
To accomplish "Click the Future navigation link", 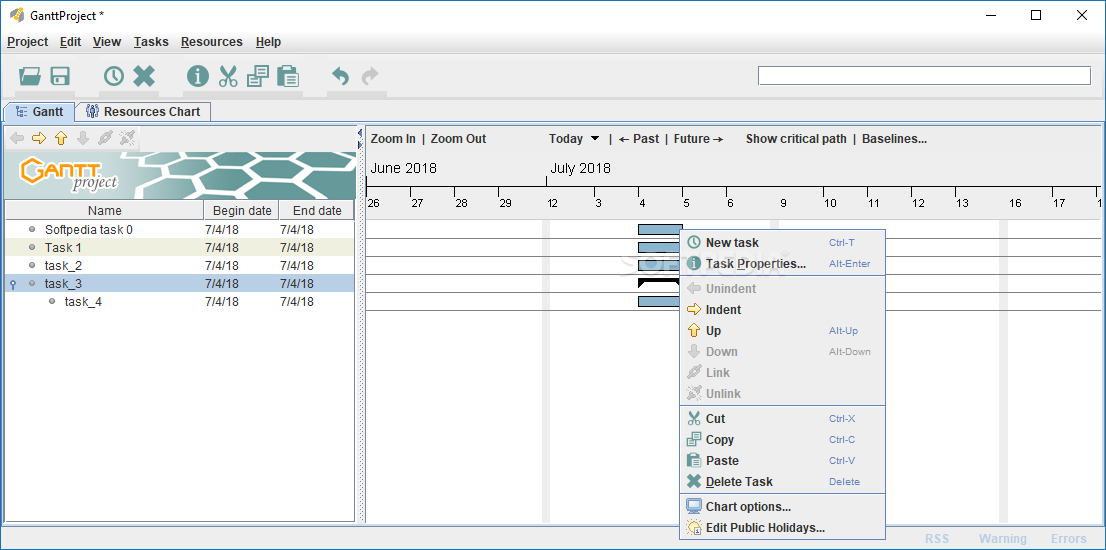I will (x=698, y=139).
